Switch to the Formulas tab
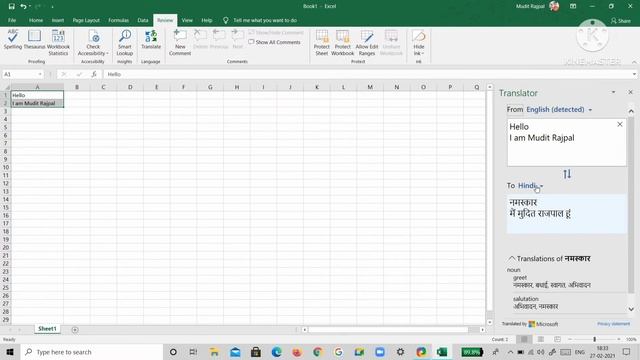Viewport: 640px width, 360px height. (118, 20)
